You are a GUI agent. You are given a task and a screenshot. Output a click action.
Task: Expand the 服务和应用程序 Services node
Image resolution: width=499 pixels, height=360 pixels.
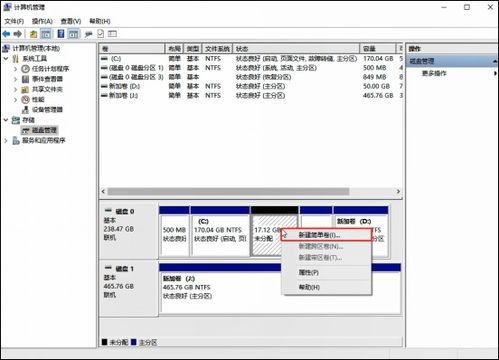6,141
